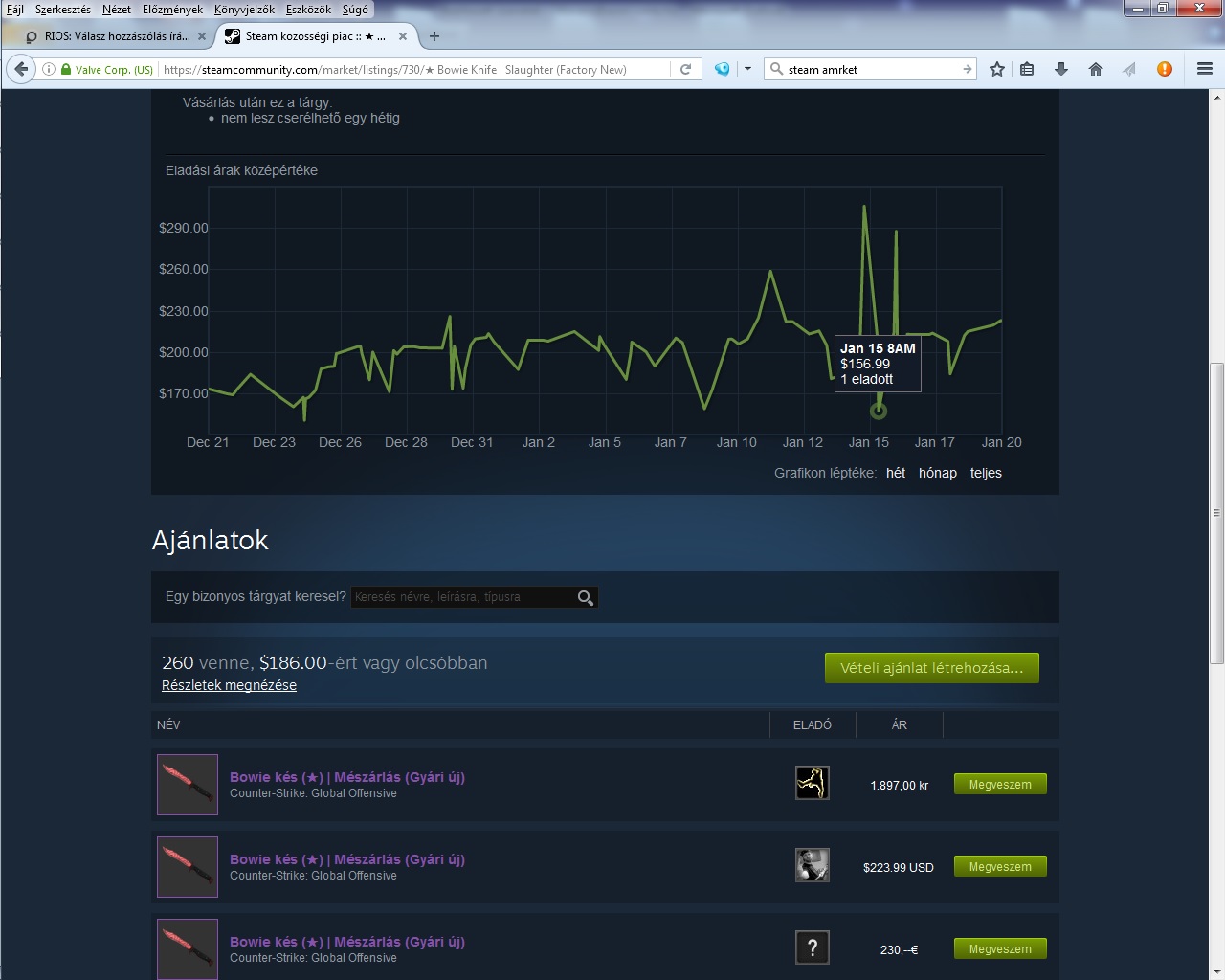Open the downloads arrow icon
Screen dimensions: 1225x980
pyautogui.click(x=1060, y=69)
